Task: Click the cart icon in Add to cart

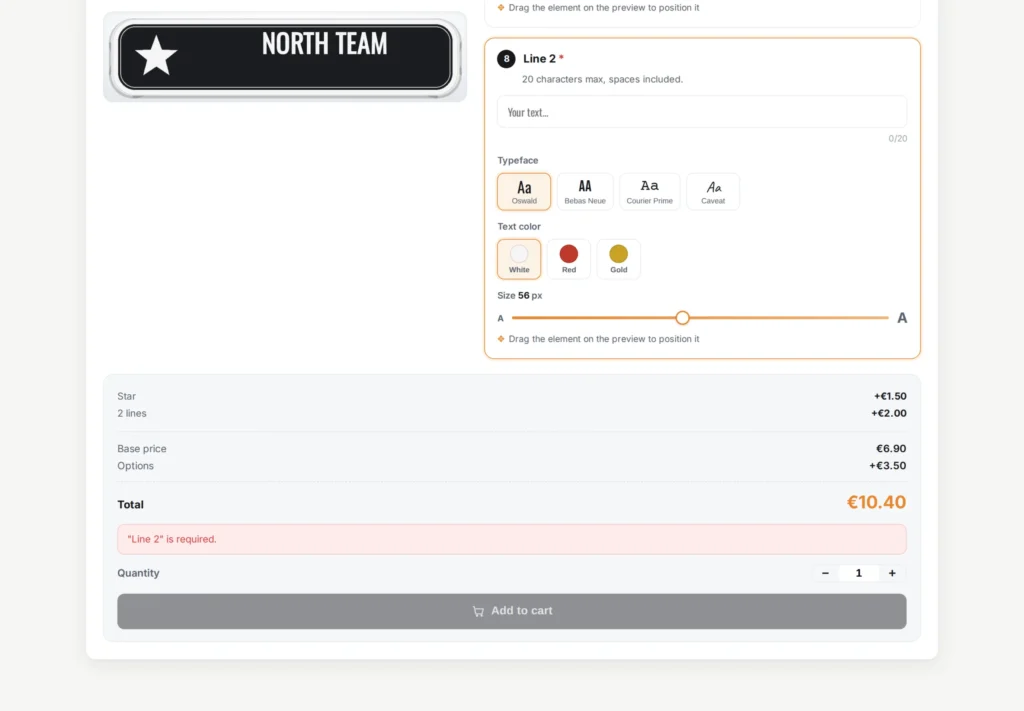Action: pos(478,611)
